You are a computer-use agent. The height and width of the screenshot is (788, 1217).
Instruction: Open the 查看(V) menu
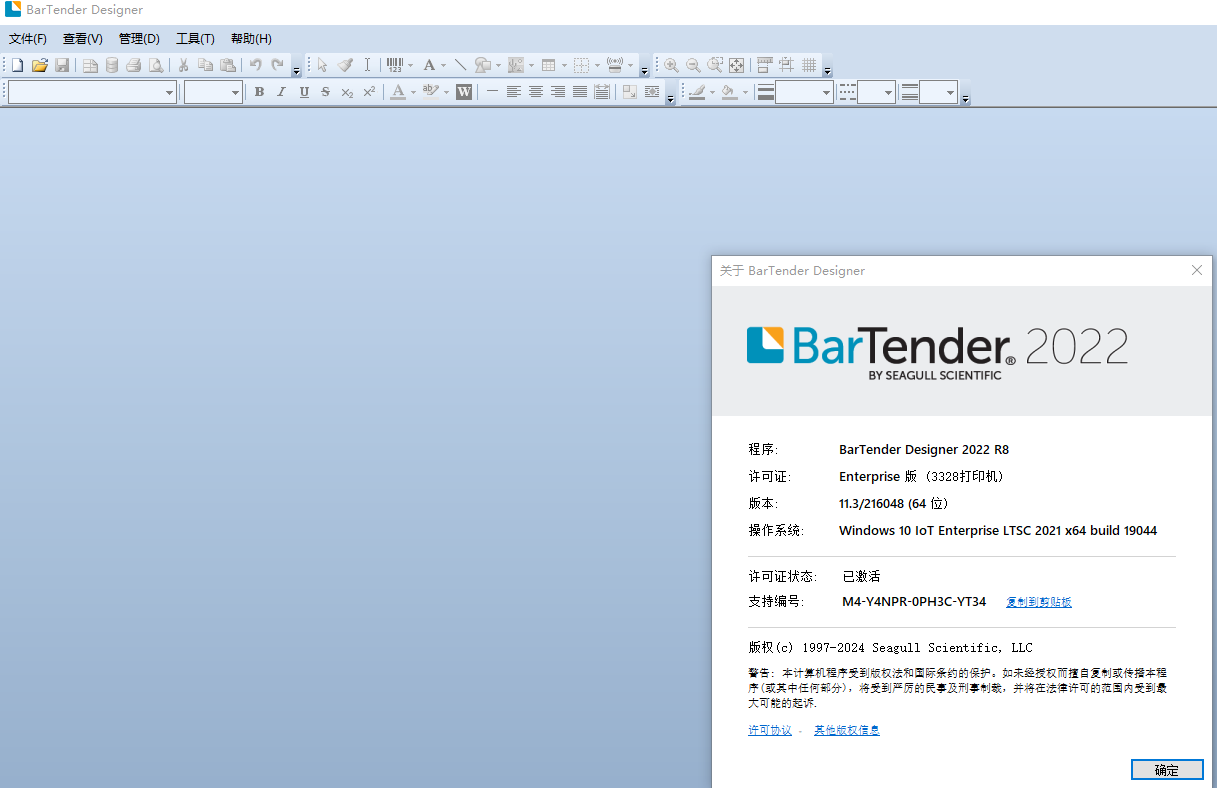point(83,39)
